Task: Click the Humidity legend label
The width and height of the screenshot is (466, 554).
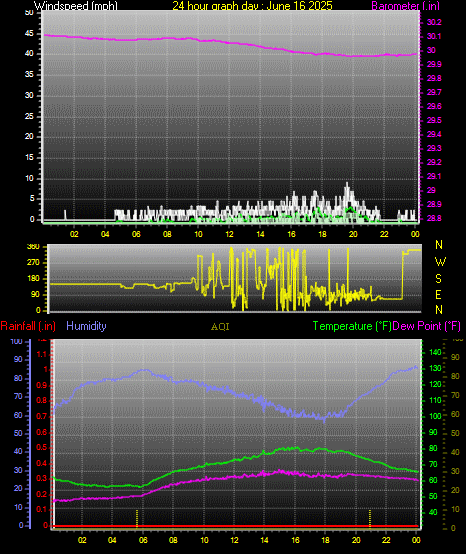Action: pos(86,326)
